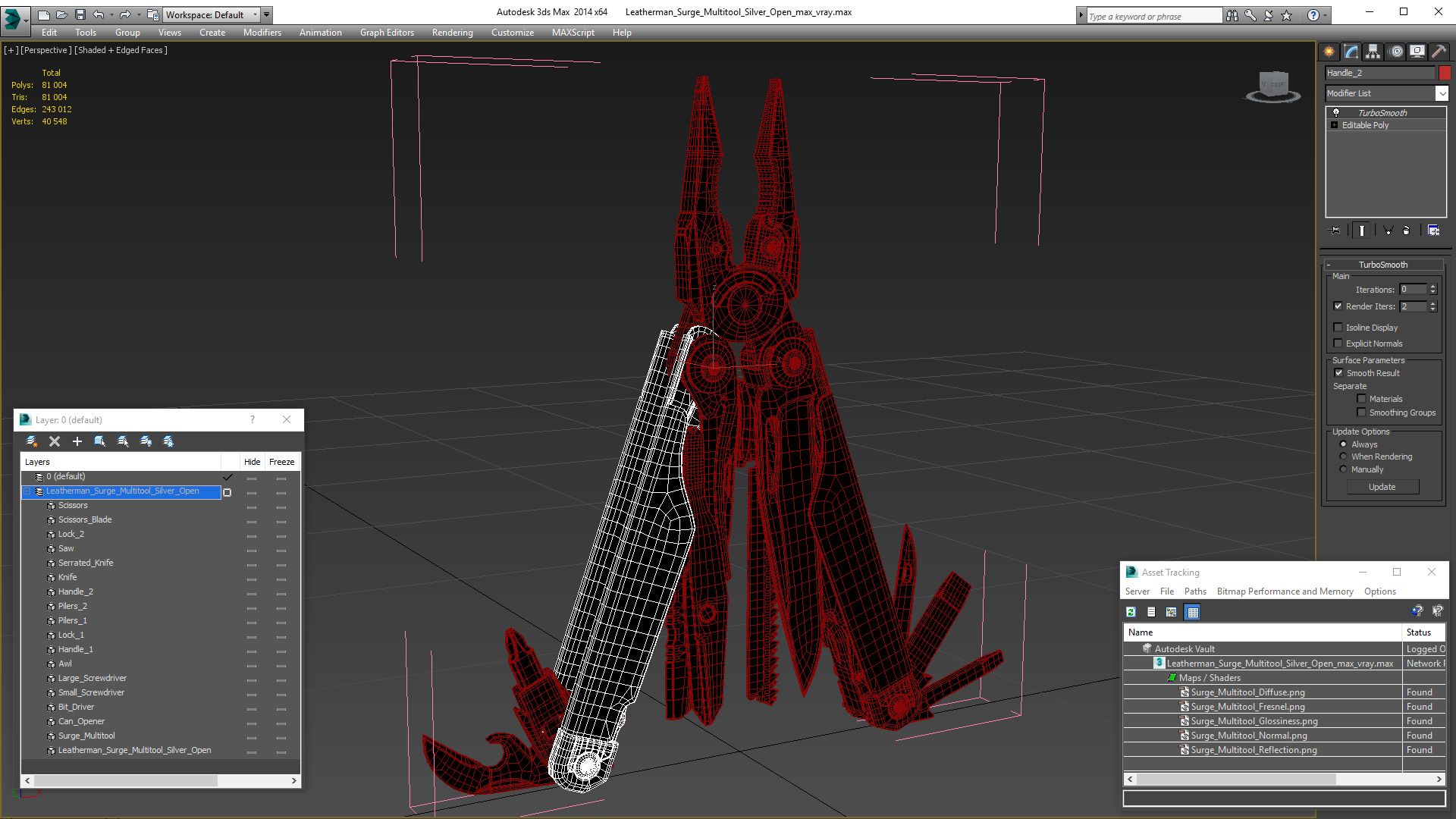Refresh the Asset Tracking list
The width and height of the screenshot is (1456, 819).
[x=1131, y=612]
